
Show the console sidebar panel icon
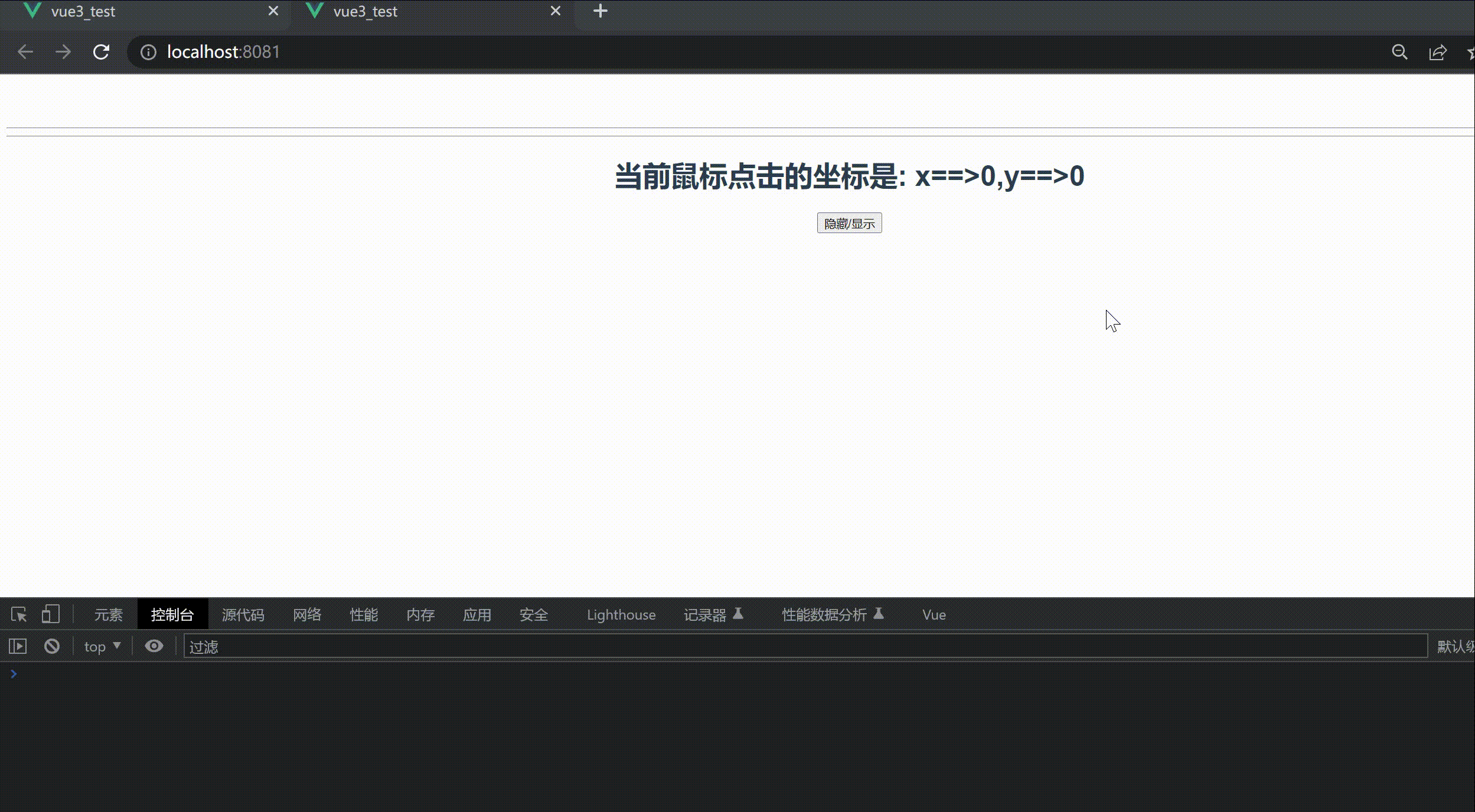tap(17, 646)
